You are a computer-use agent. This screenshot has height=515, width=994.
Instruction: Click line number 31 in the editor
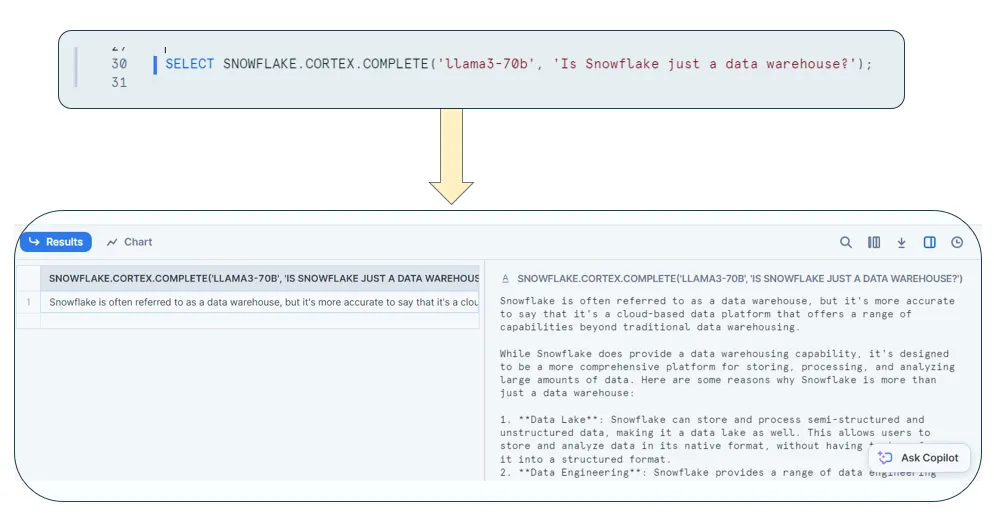119,82
